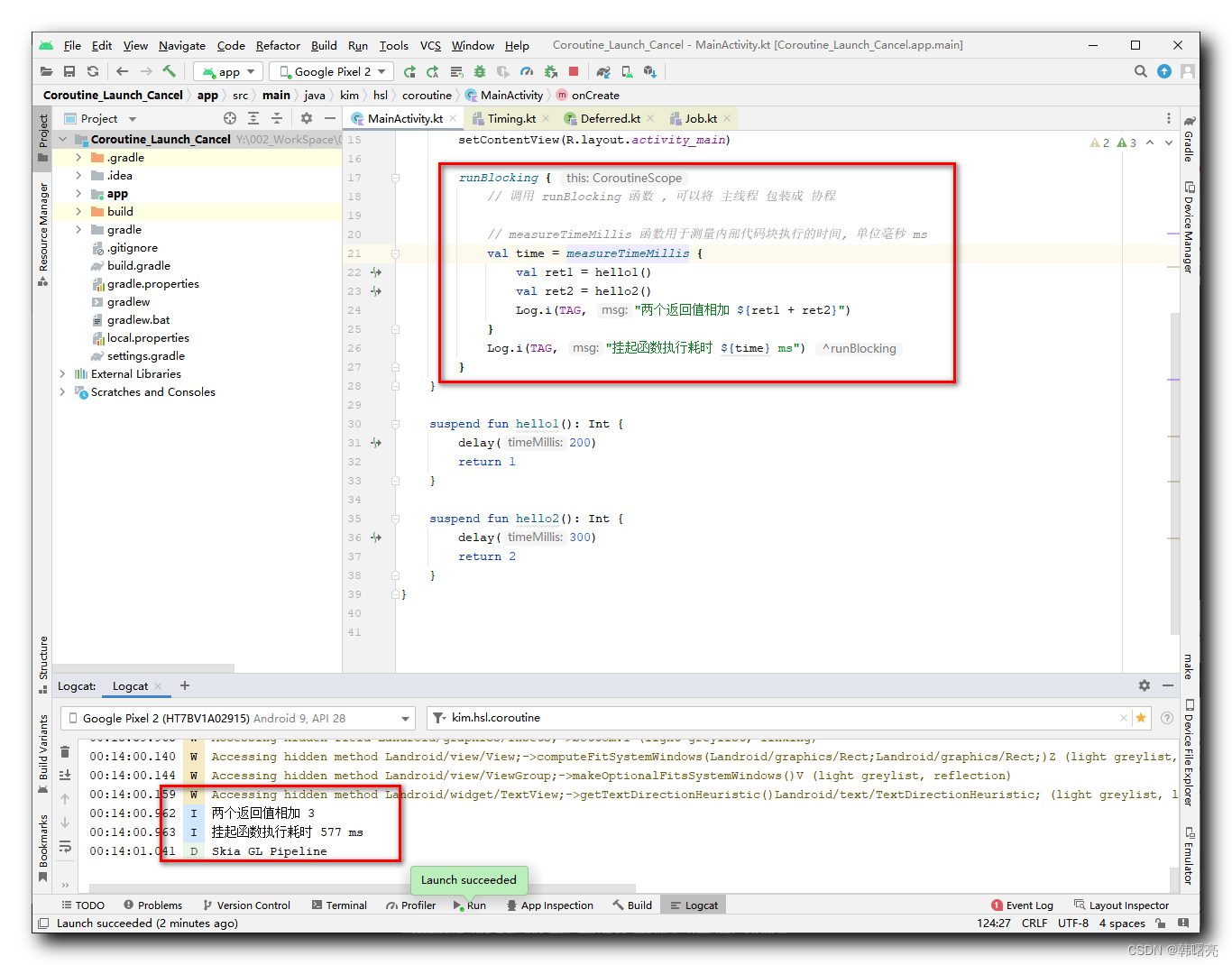Screen dimensions: 1232x965
Task: Open the app run configuration dropdown
Action: click(x=229, y=71)
